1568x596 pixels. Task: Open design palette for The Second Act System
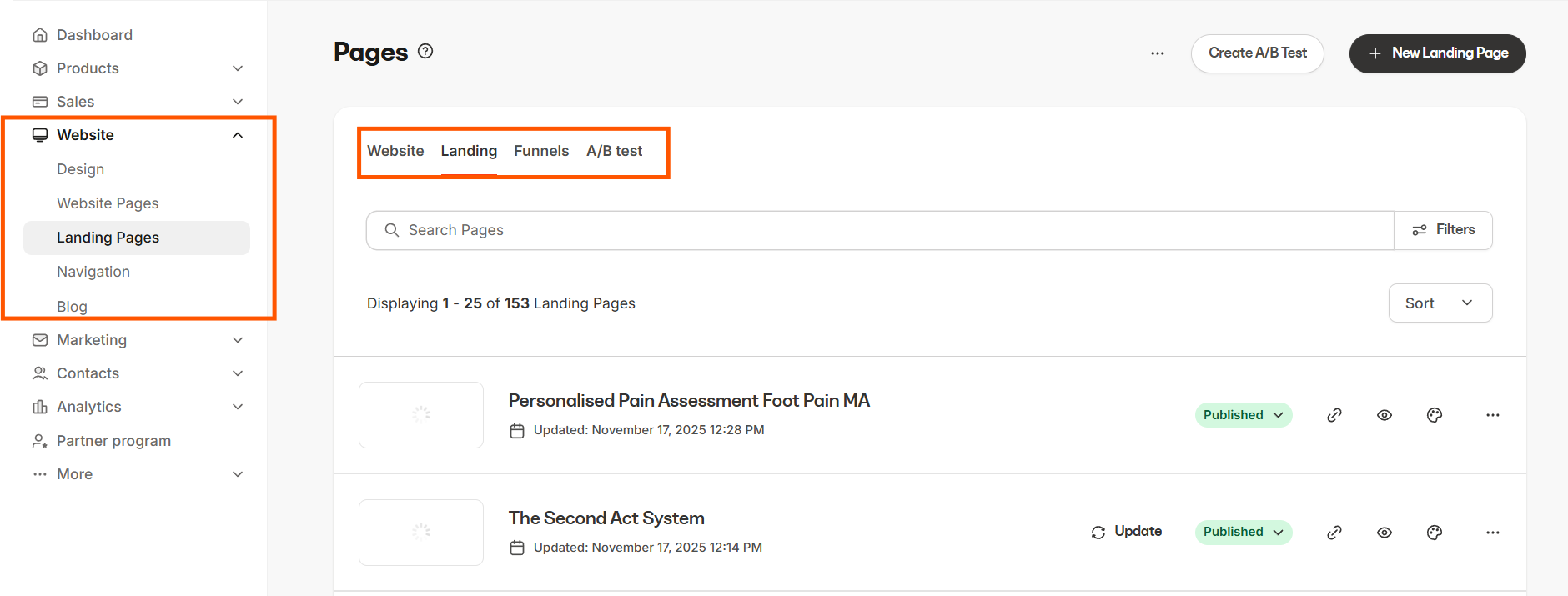1434,533
